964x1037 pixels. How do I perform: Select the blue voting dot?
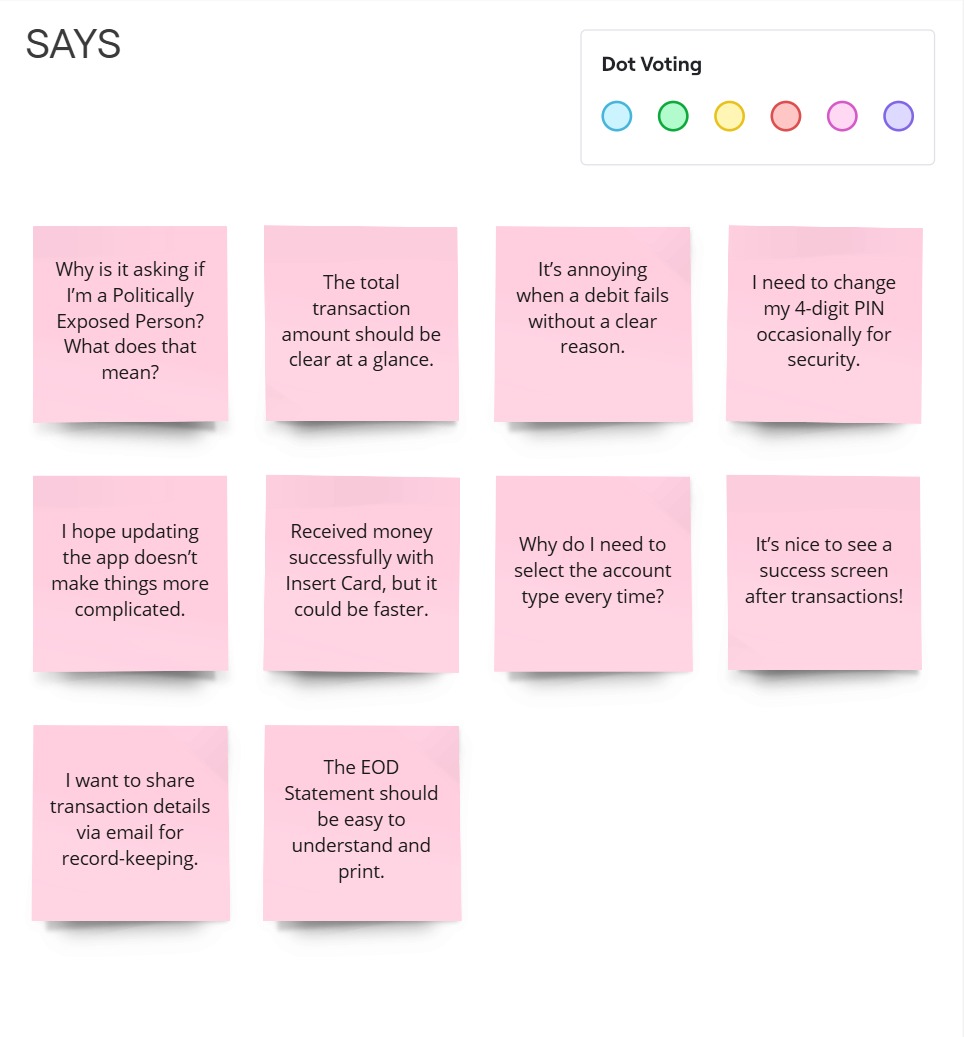(616, 116)
